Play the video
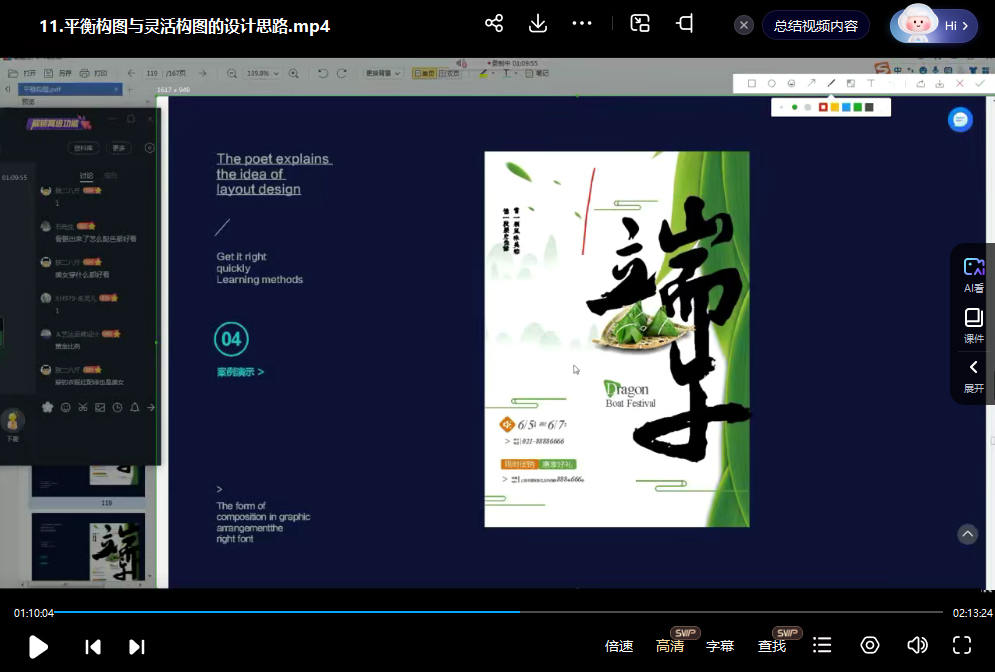The image size is (995, 672). [38, 646]
